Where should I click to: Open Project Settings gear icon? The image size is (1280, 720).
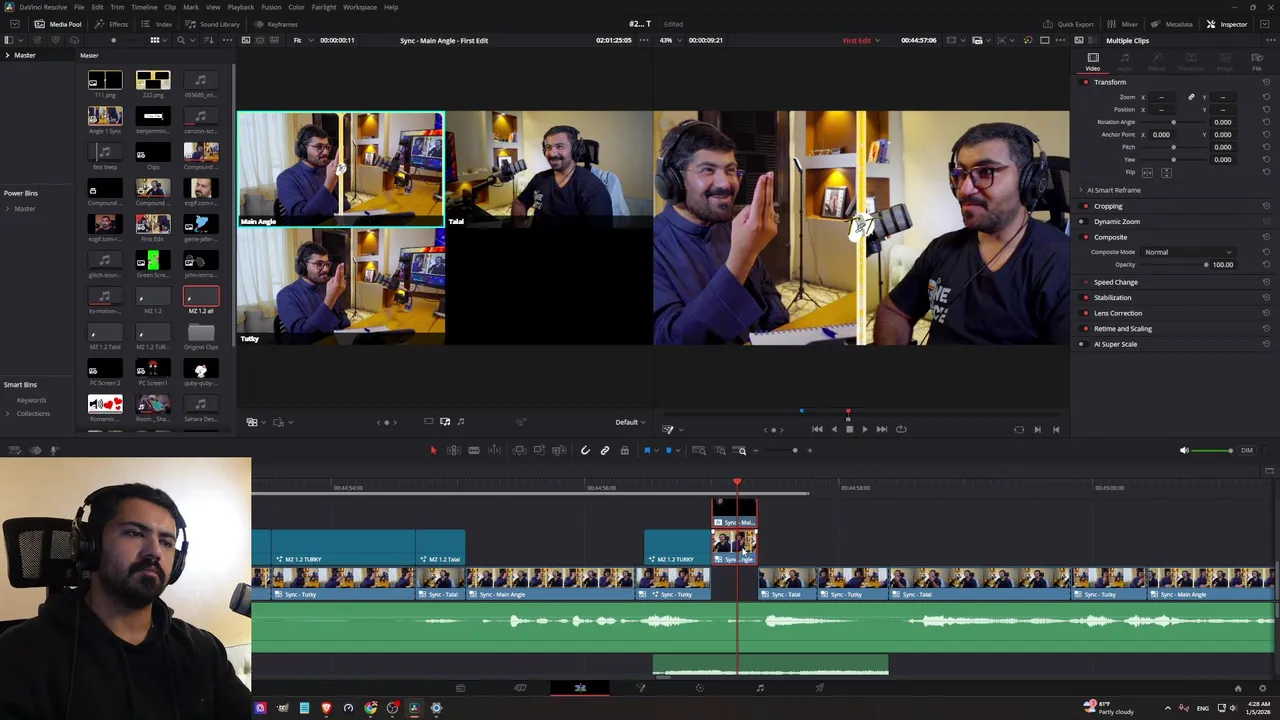(1262, 688)
